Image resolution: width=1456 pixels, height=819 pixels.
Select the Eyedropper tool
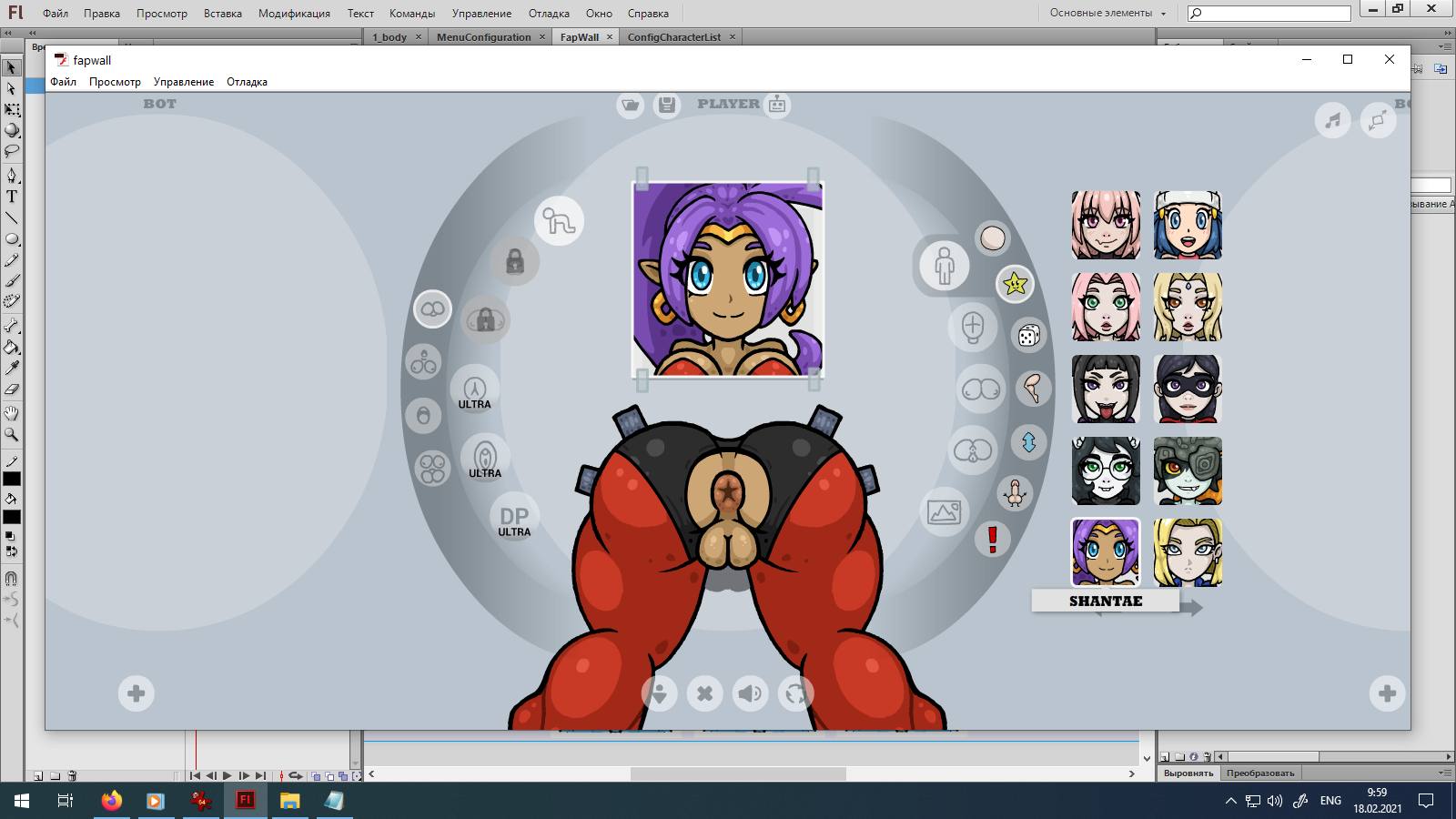pyautogui.click(x=12, y=368)
